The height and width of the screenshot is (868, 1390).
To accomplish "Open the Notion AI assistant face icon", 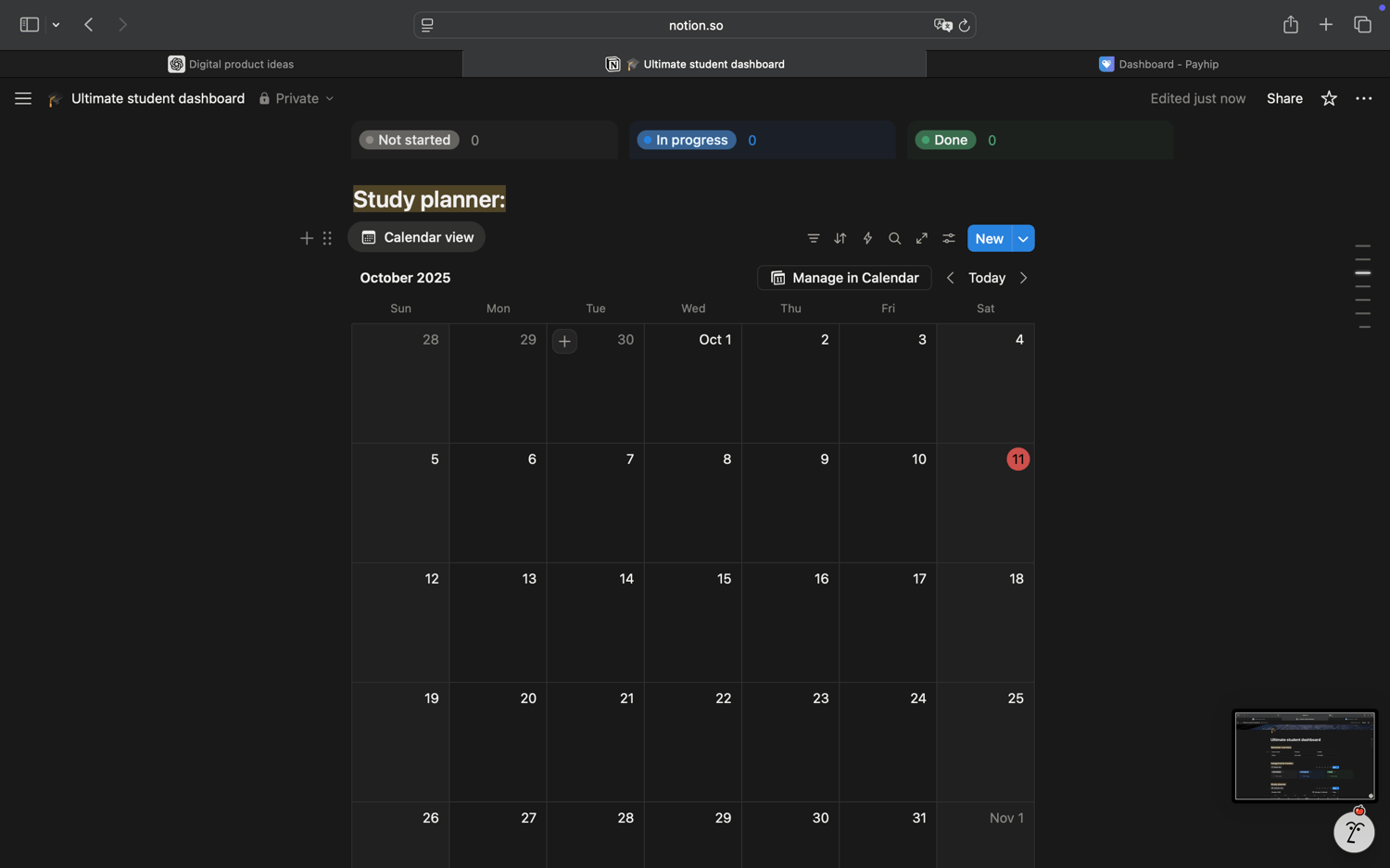I will click(1354, 832).
